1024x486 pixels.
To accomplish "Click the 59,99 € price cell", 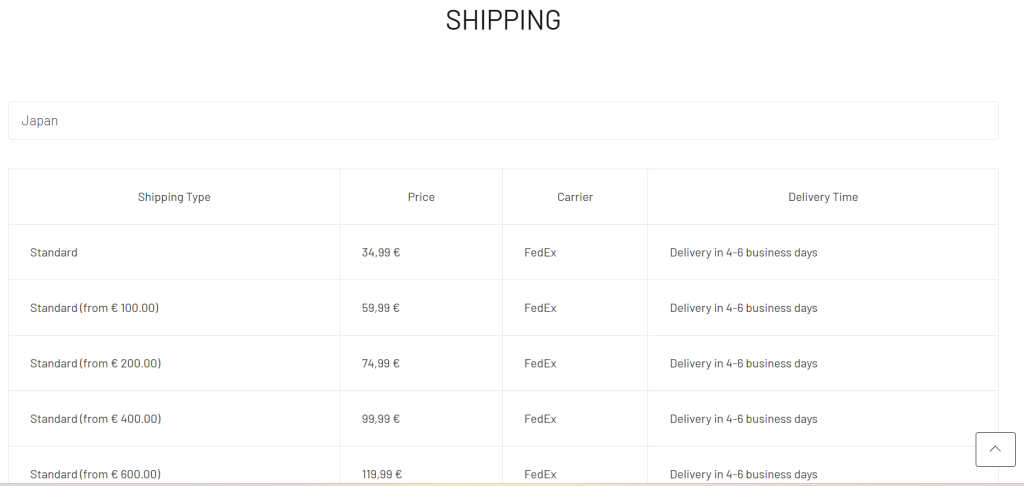I will [381, 308].
